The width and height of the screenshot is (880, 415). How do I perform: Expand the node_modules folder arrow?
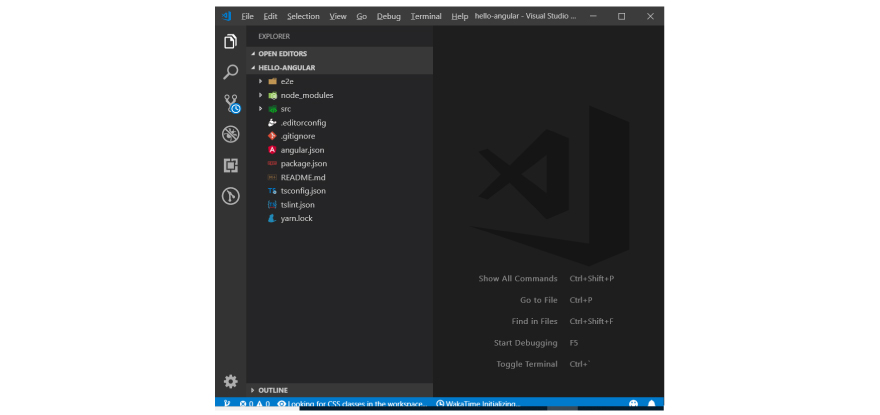coord(260,95)
